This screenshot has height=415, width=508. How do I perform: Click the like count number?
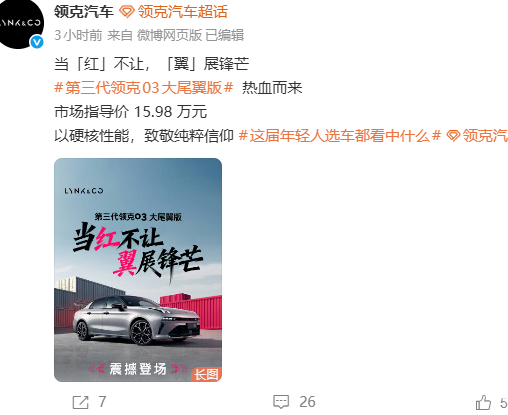[x=504, y=403]
